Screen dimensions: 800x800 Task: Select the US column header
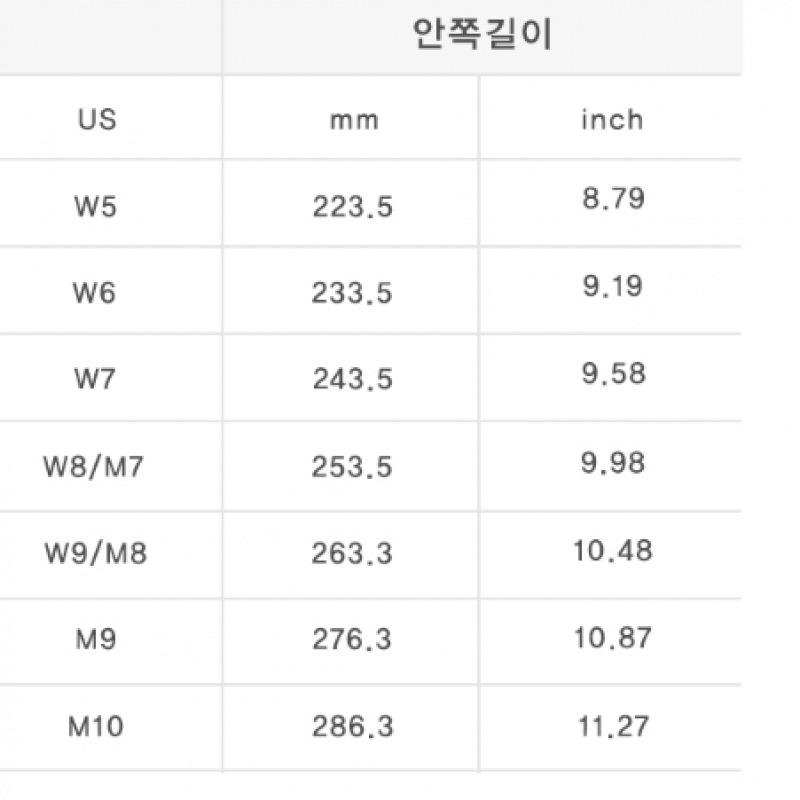pos(97,120)
